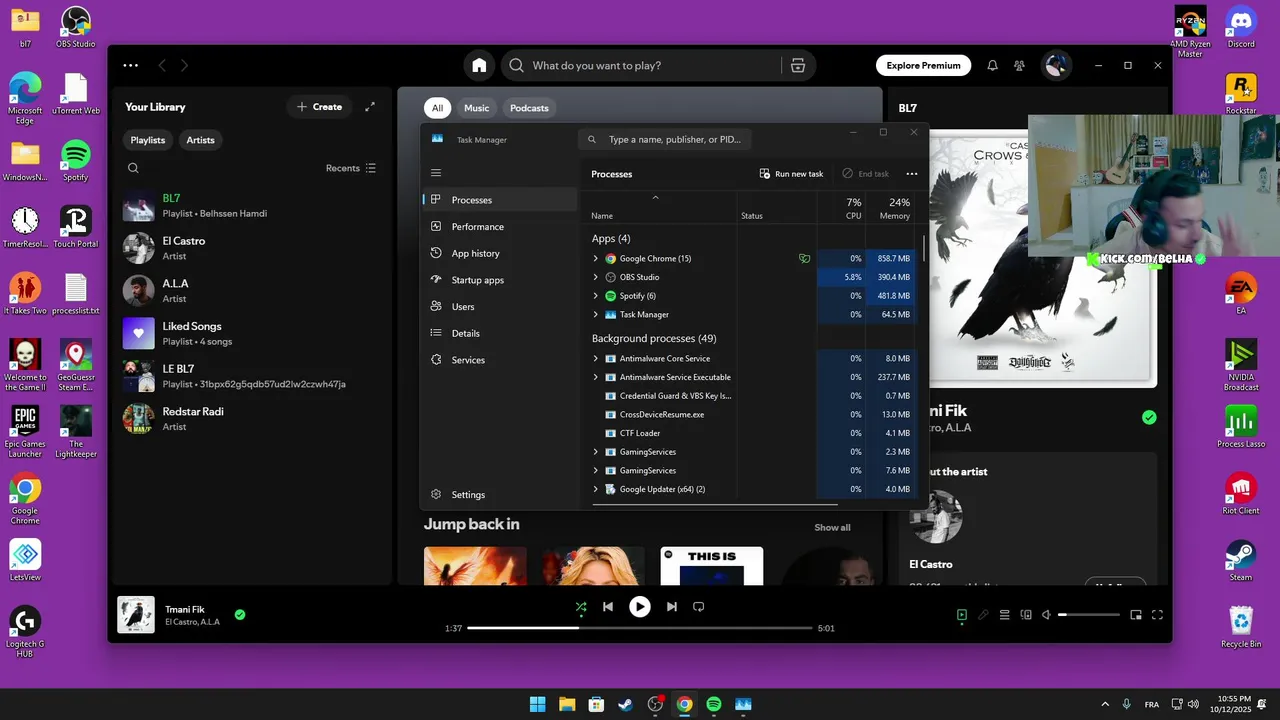Click Explore Premium button
Image resolution: width=1280 pixels, height=720 pixels.
tap(923, 65)
